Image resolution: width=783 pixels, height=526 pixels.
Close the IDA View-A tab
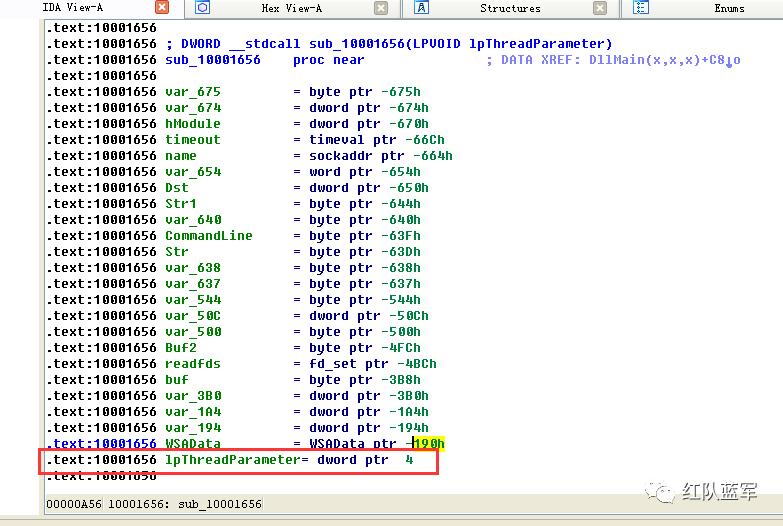point(162,7)
